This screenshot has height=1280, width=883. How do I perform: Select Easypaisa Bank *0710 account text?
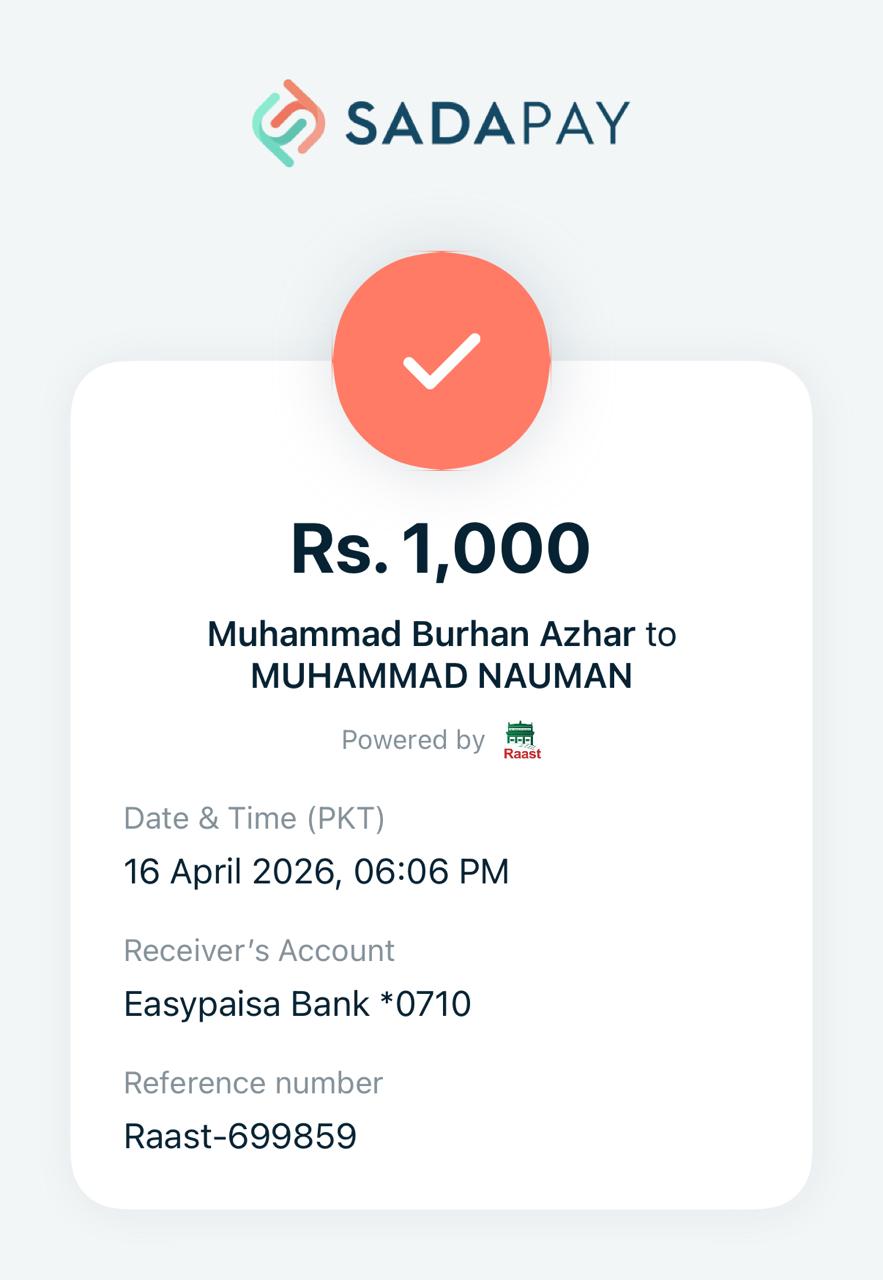(x=297, y=1003)
